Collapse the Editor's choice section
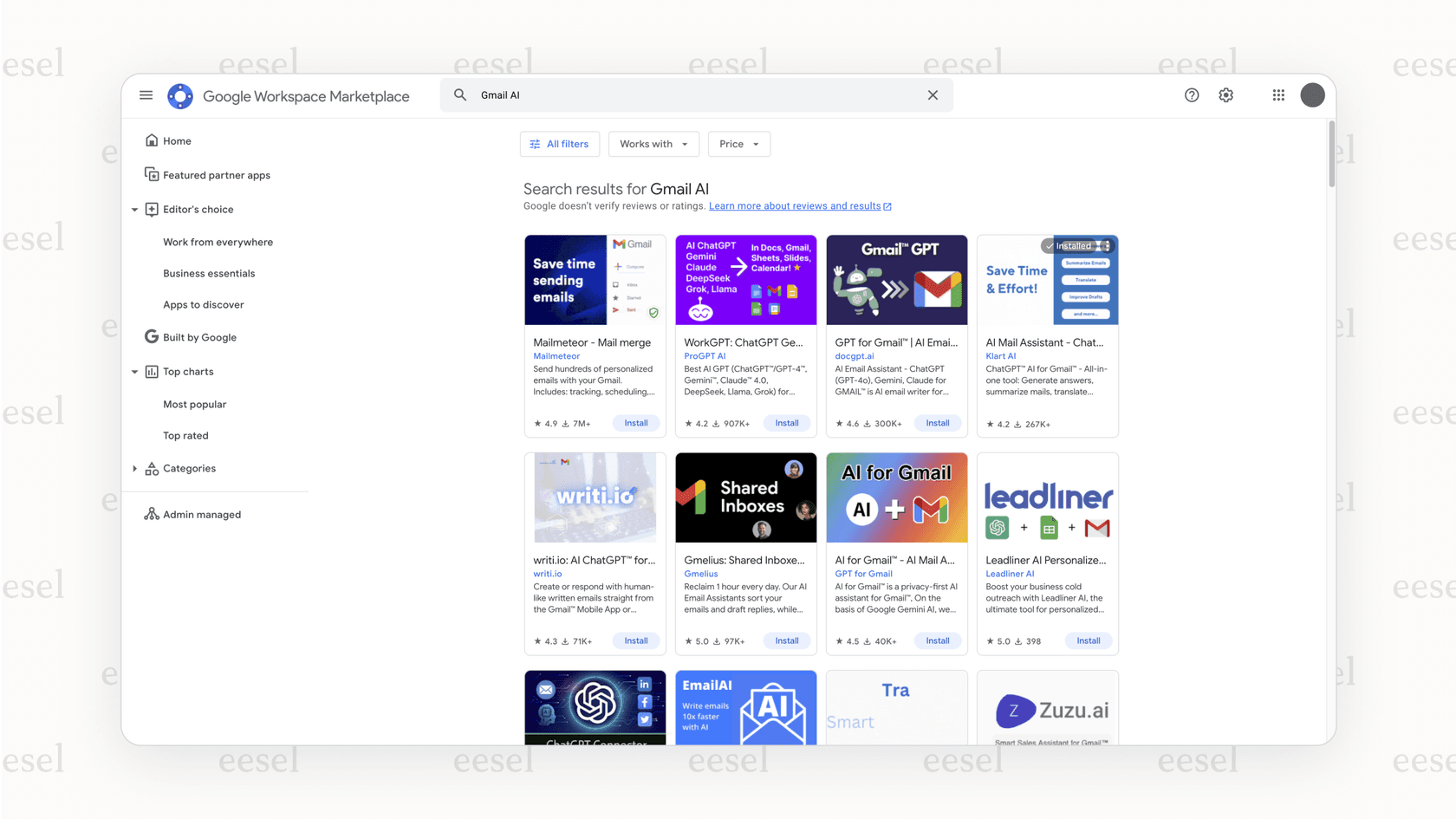 coord(134,209)
